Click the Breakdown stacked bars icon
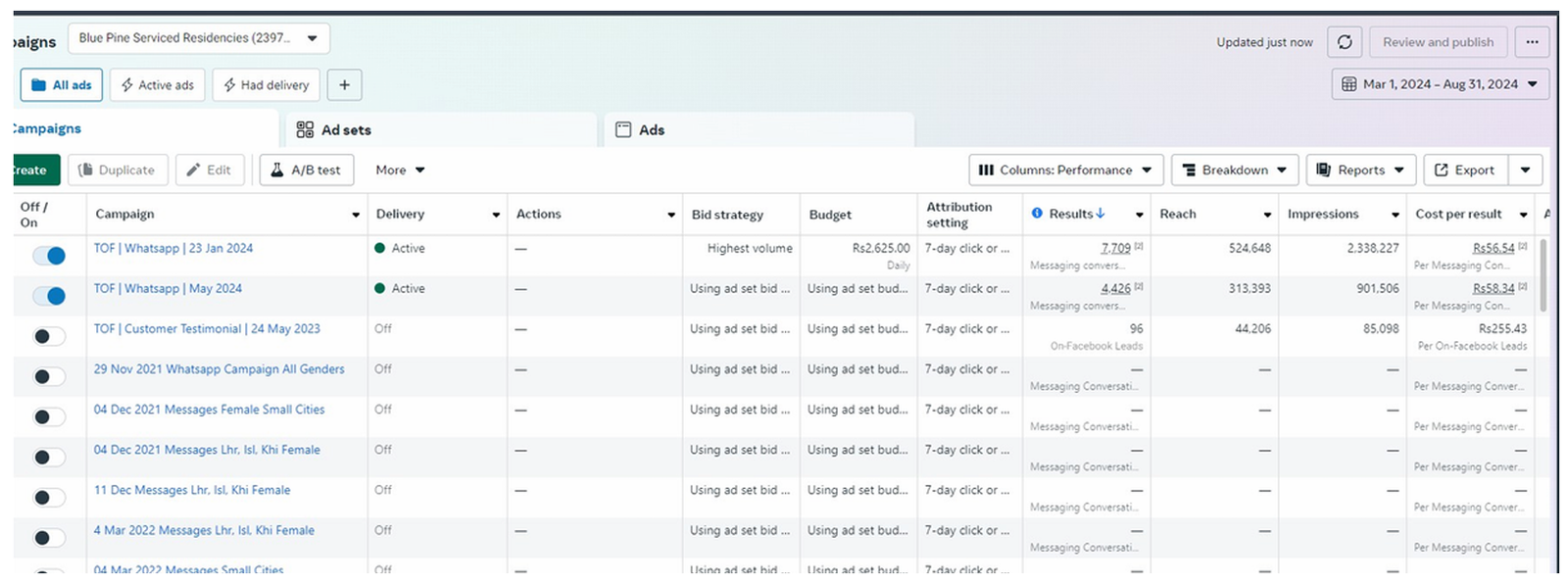The width and height of the screenshot is (1568, 584). pyautogui.click(x=1189, y=170)
